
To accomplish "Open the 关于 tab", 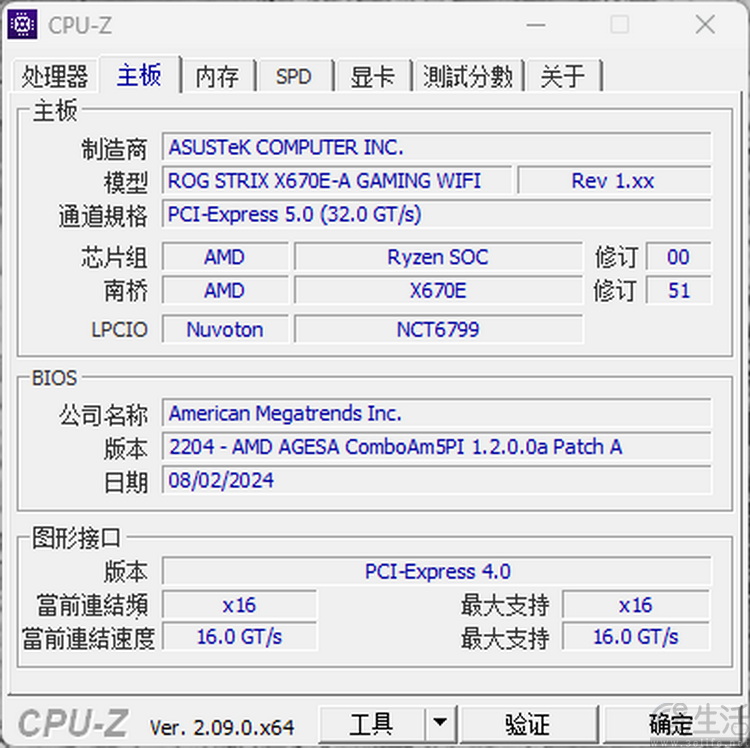I will click(563, 77).
